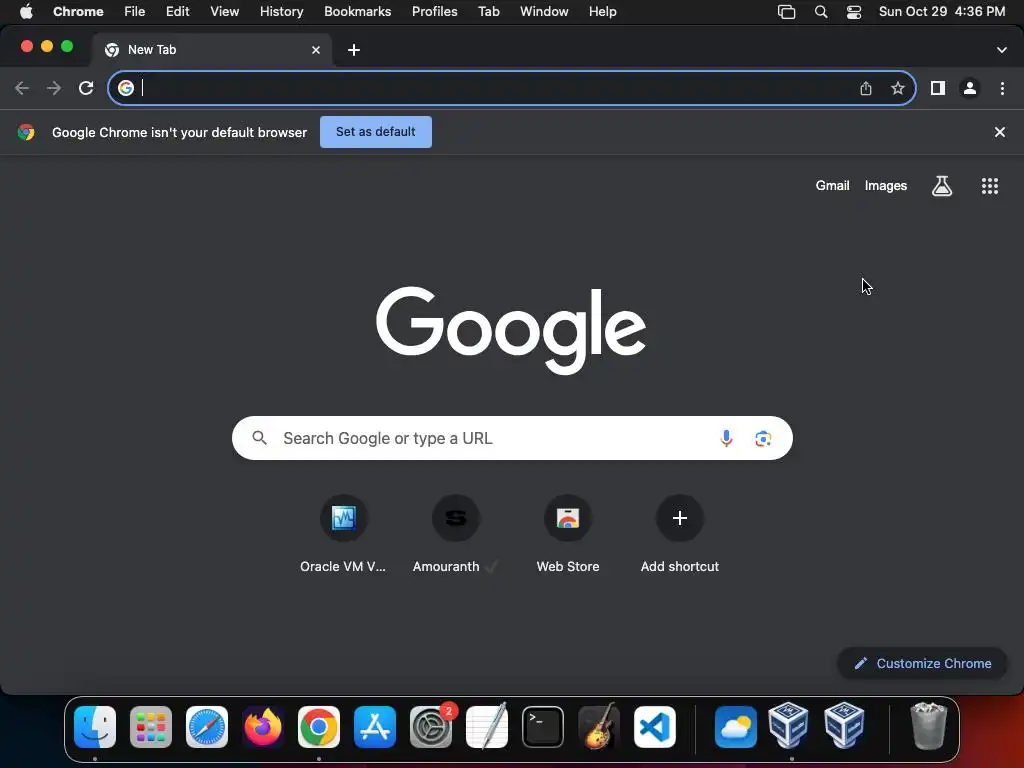The image size is (1024, 768).
Task: Open Google Images link
Action: (886, 185)
